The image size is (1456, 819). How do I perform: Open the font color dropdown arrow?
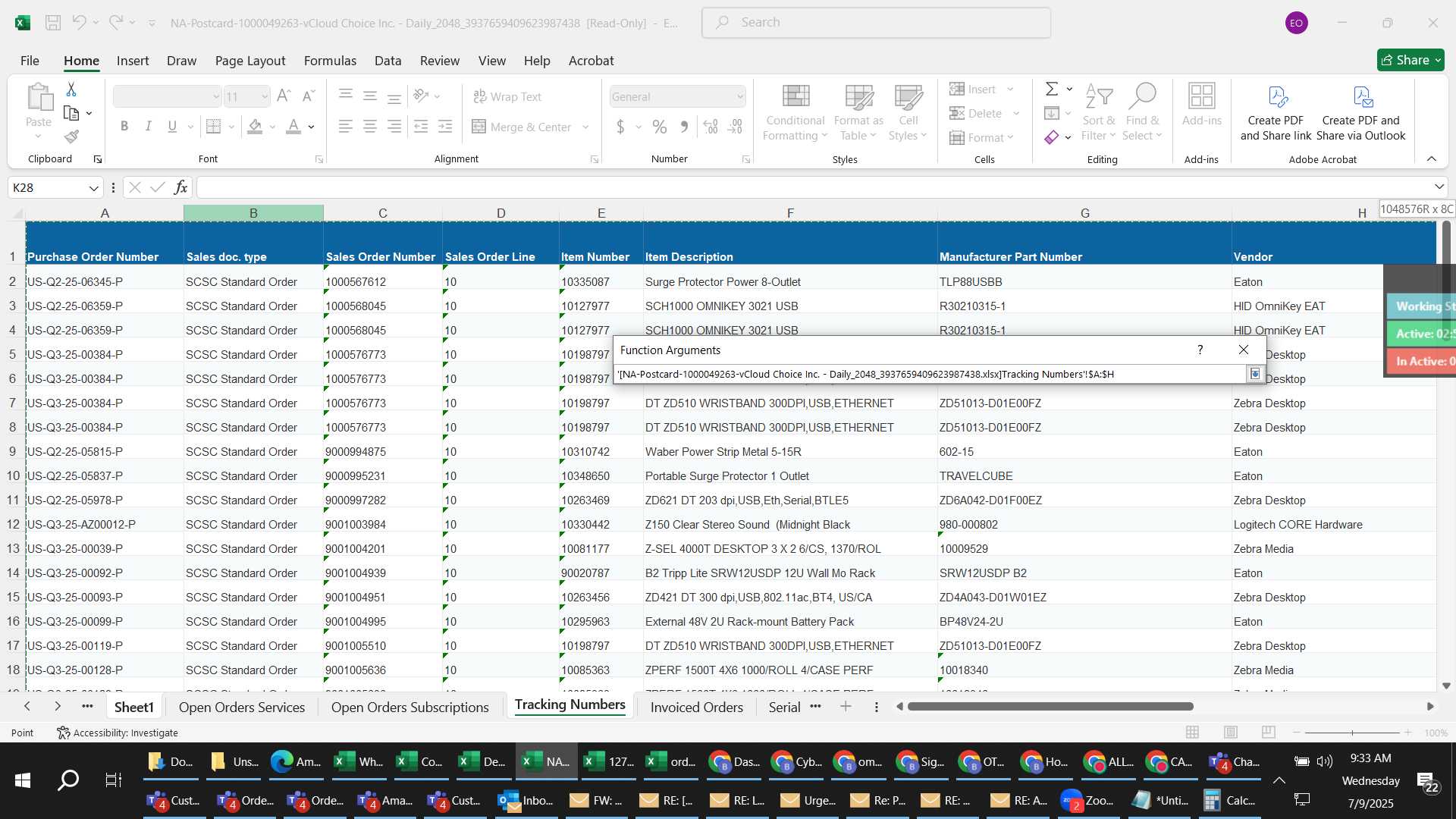[311, 127]
